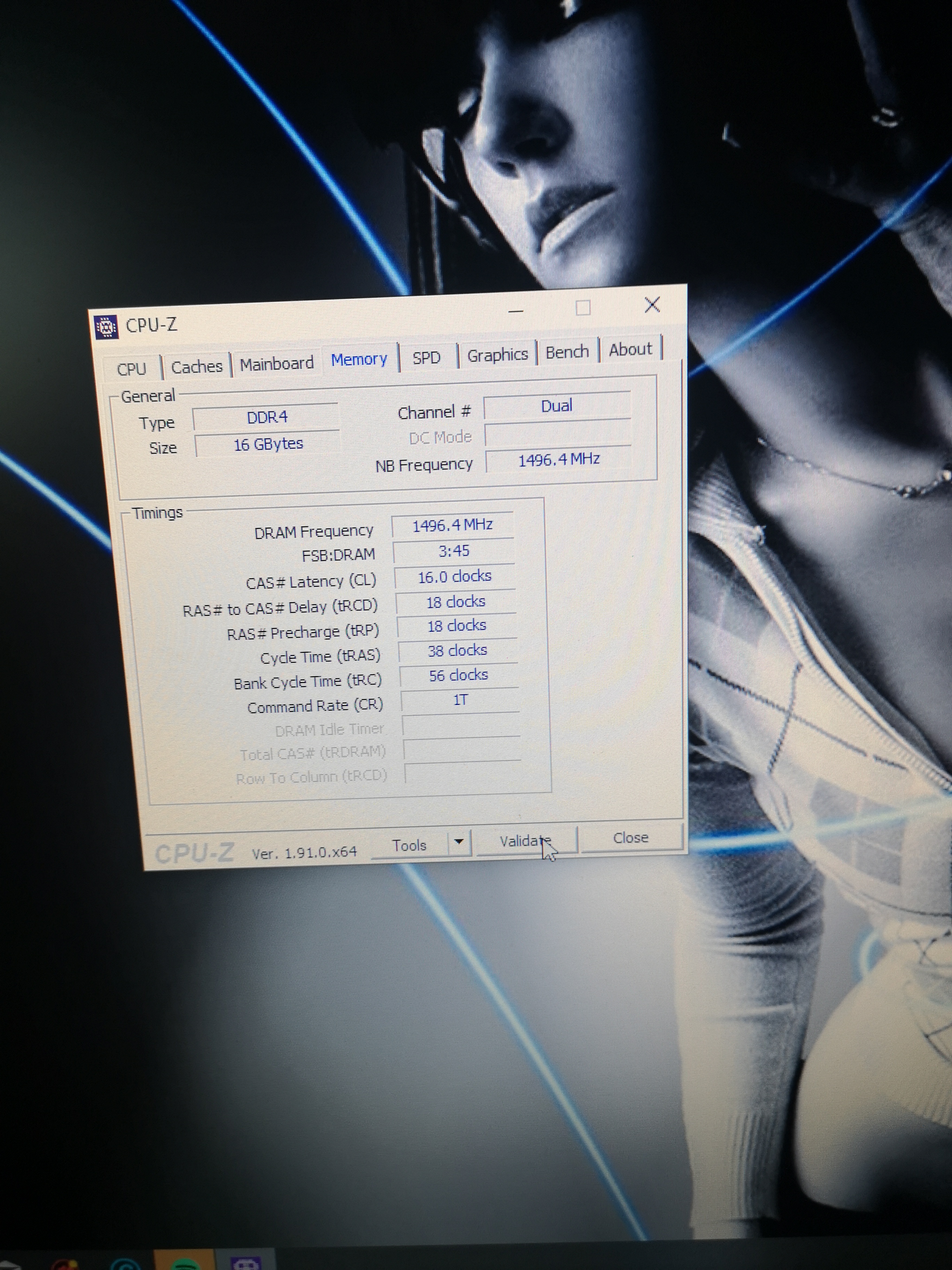952x1270 pixels.
Task: Click the disabled maximize box icon
Action: (x=583, y=308)
